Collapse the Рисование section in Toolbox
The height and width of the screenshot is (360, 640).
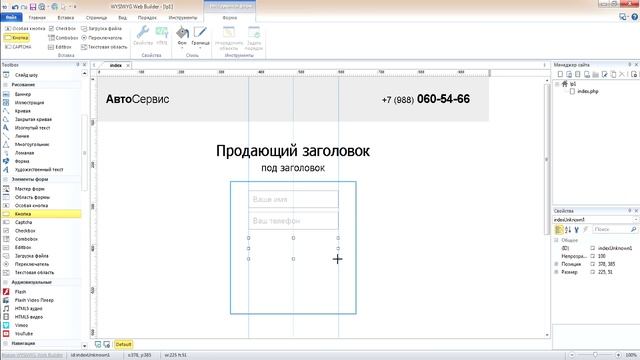click(6, 85)
